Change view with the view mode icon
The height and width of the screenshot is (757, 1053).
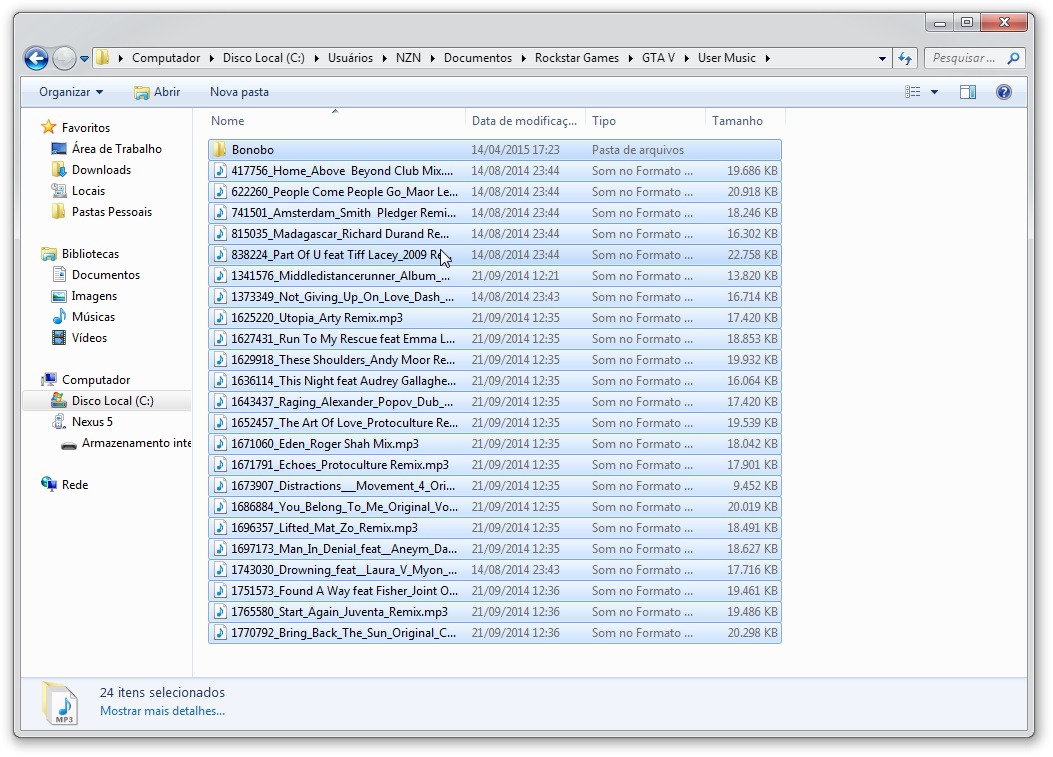tap(912, 92)
